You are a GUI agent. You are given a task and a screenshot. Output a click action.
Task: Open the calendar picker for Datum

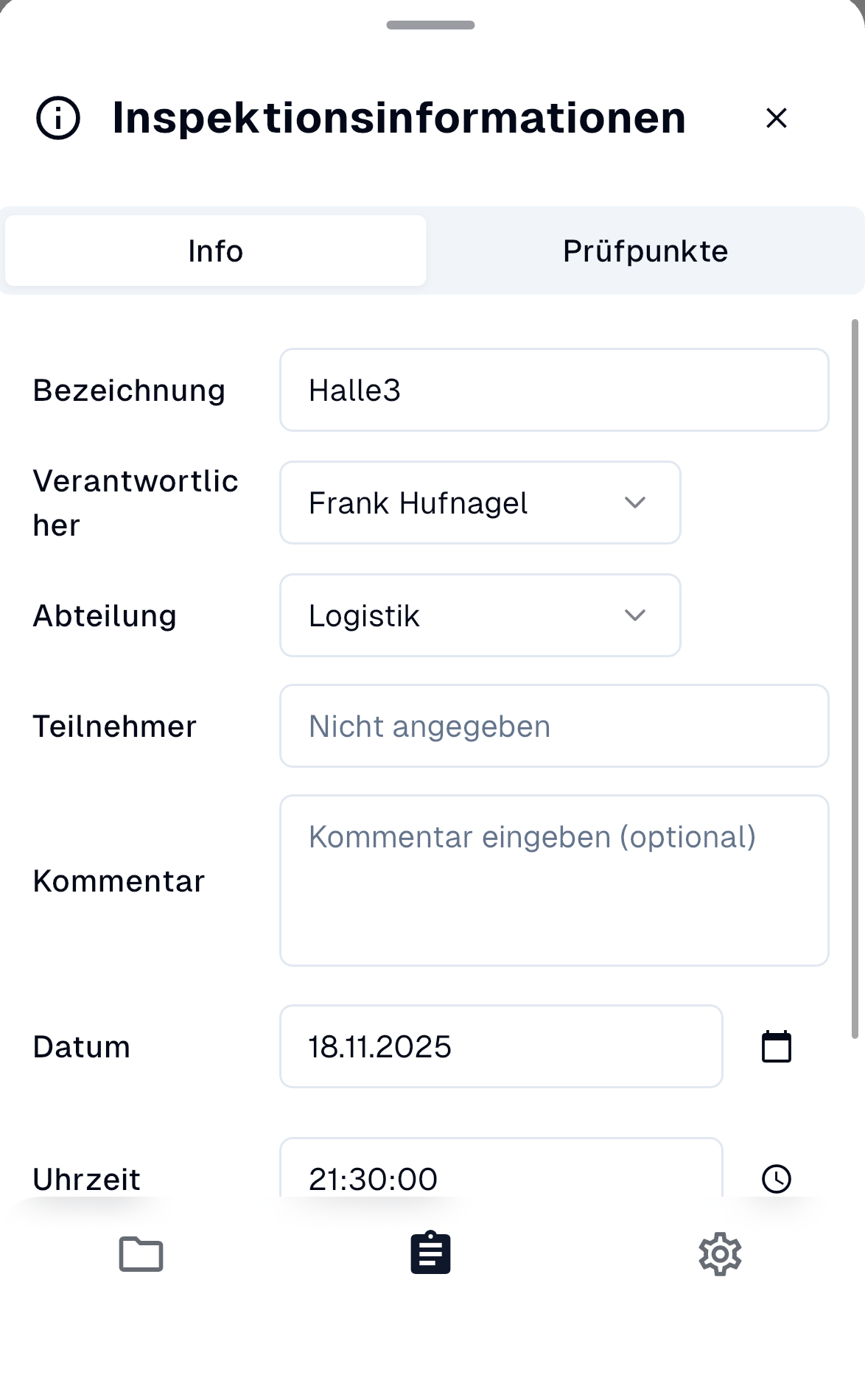pos(776,1046)
